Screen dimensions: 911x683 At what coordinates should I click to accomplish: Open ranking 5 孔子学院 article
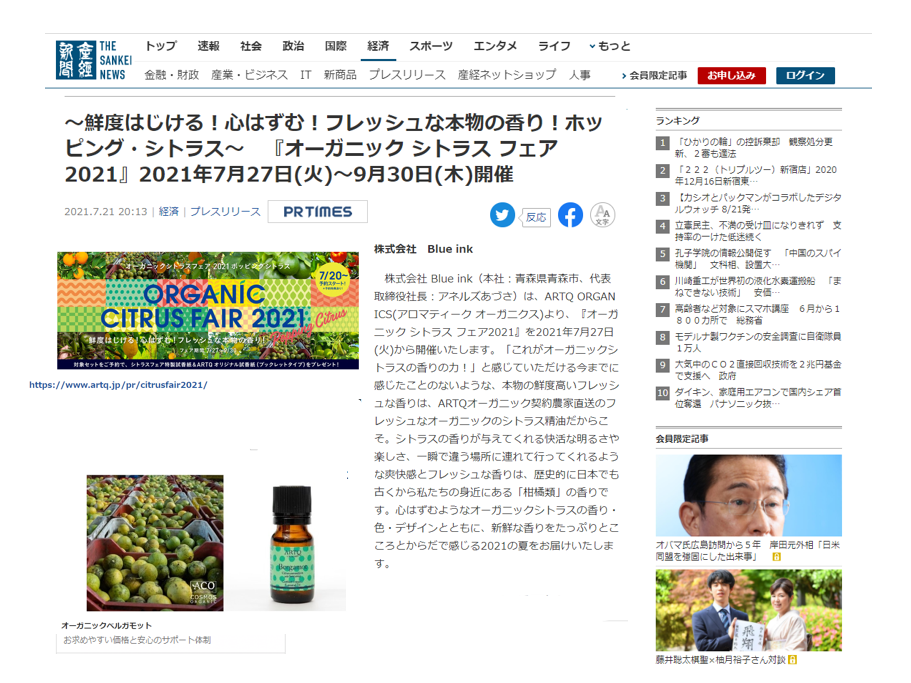pos(758,259)
